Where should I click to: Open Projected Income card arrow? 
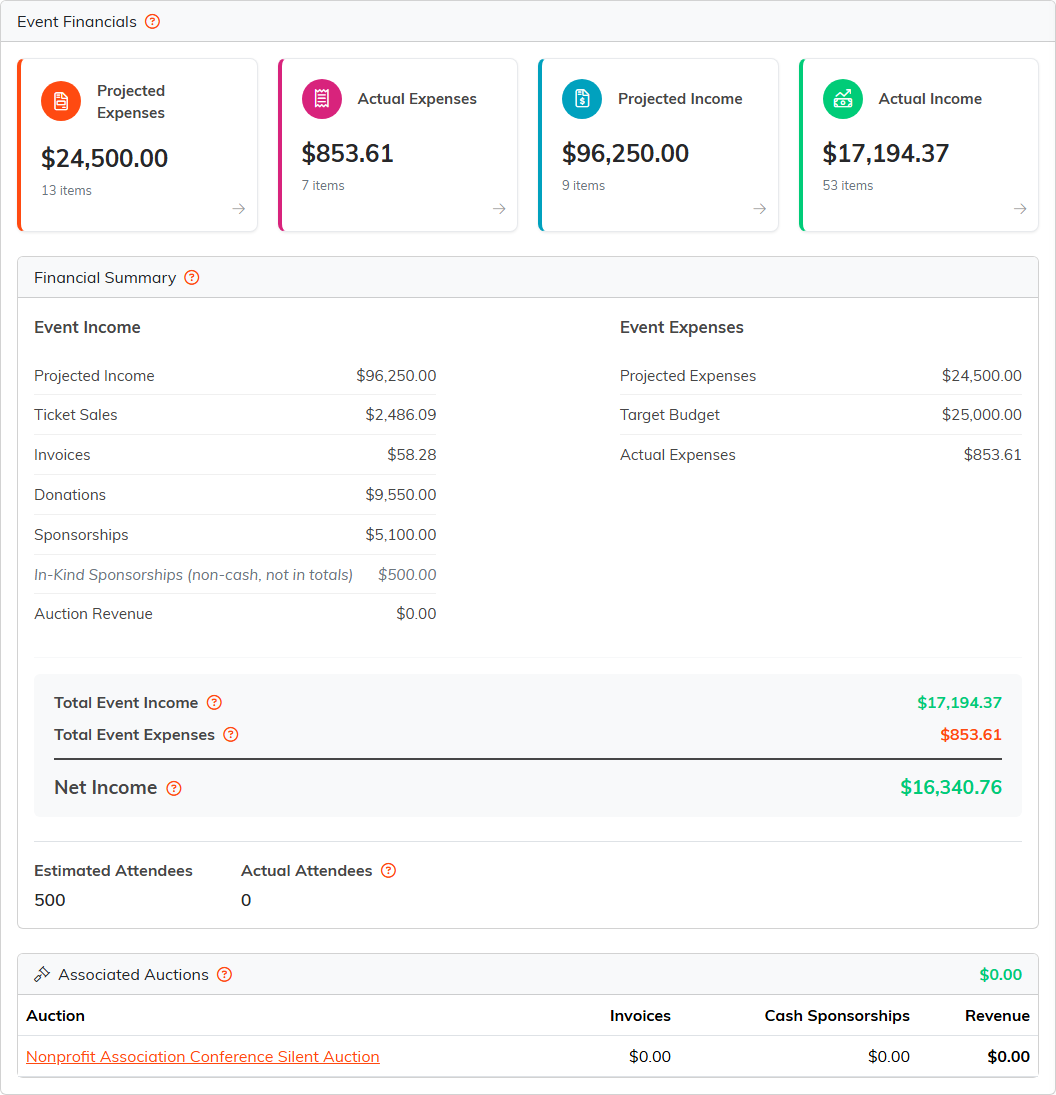pos(760,209)
